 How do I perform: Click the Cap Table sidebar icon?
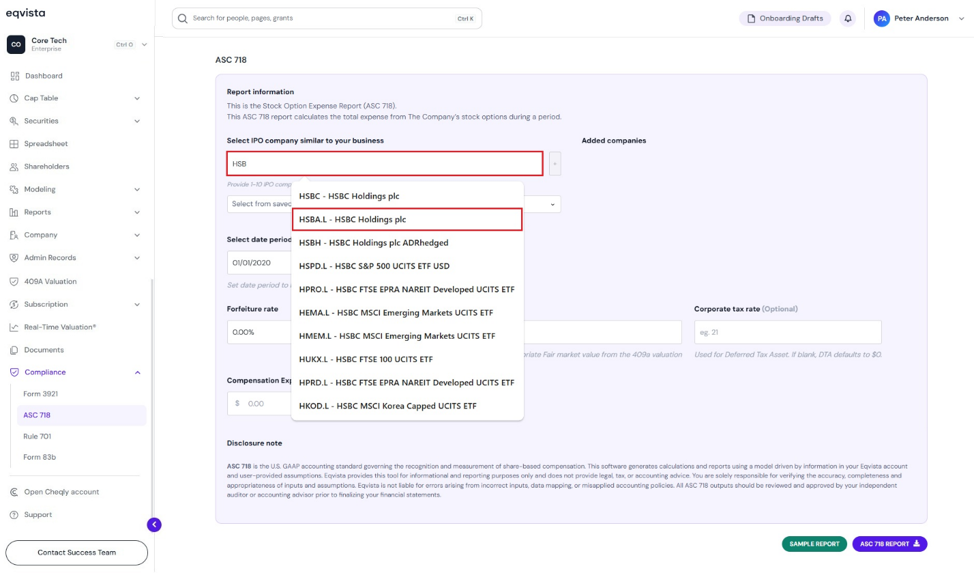tap(14, 98)
